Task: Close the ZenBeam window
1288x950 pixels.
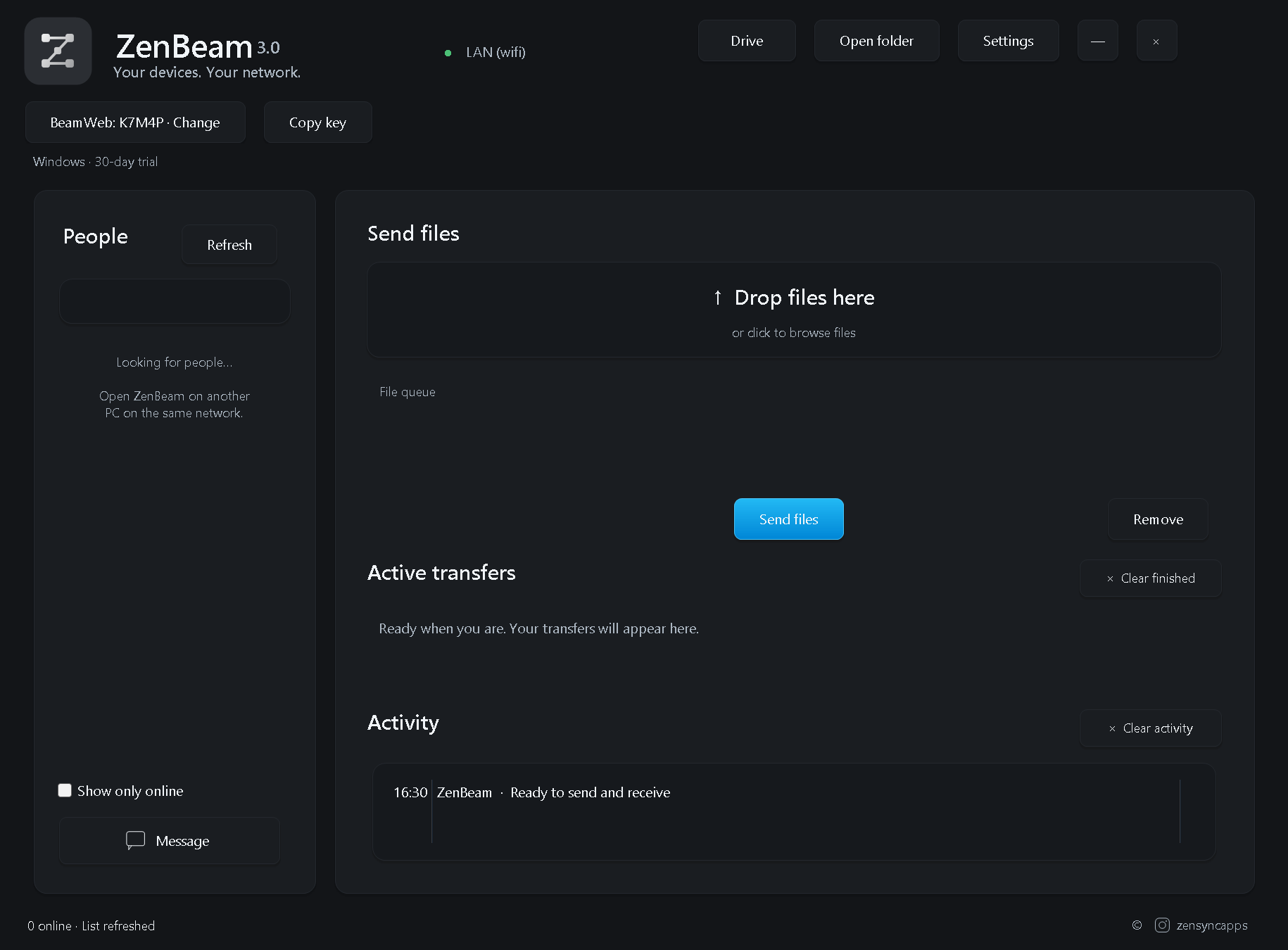Action: (x=1156, y=41)
